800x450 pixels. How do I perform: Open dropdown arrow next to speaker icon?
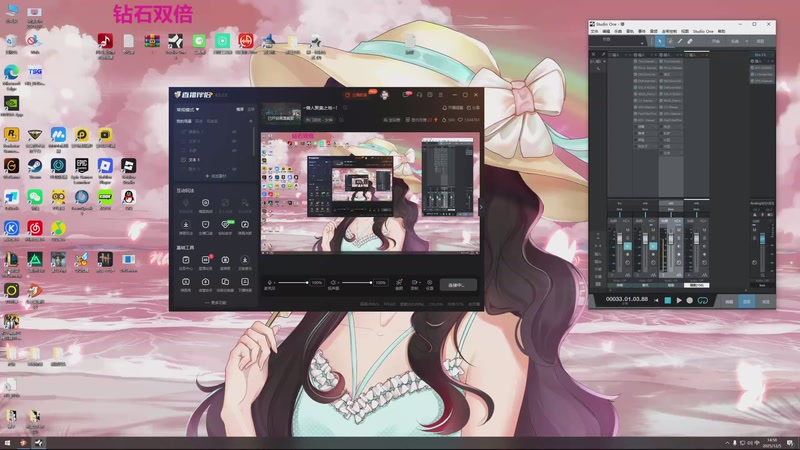coord(338,283)
